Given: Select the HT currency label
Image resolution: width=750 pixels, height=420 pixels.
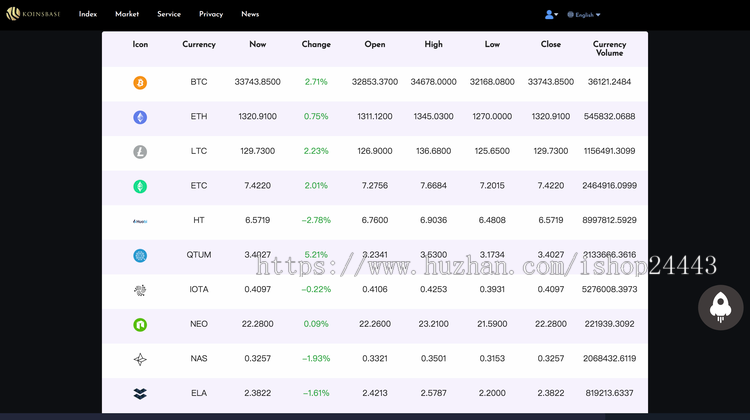Looking at the screenshot, I should click(199, 220).
